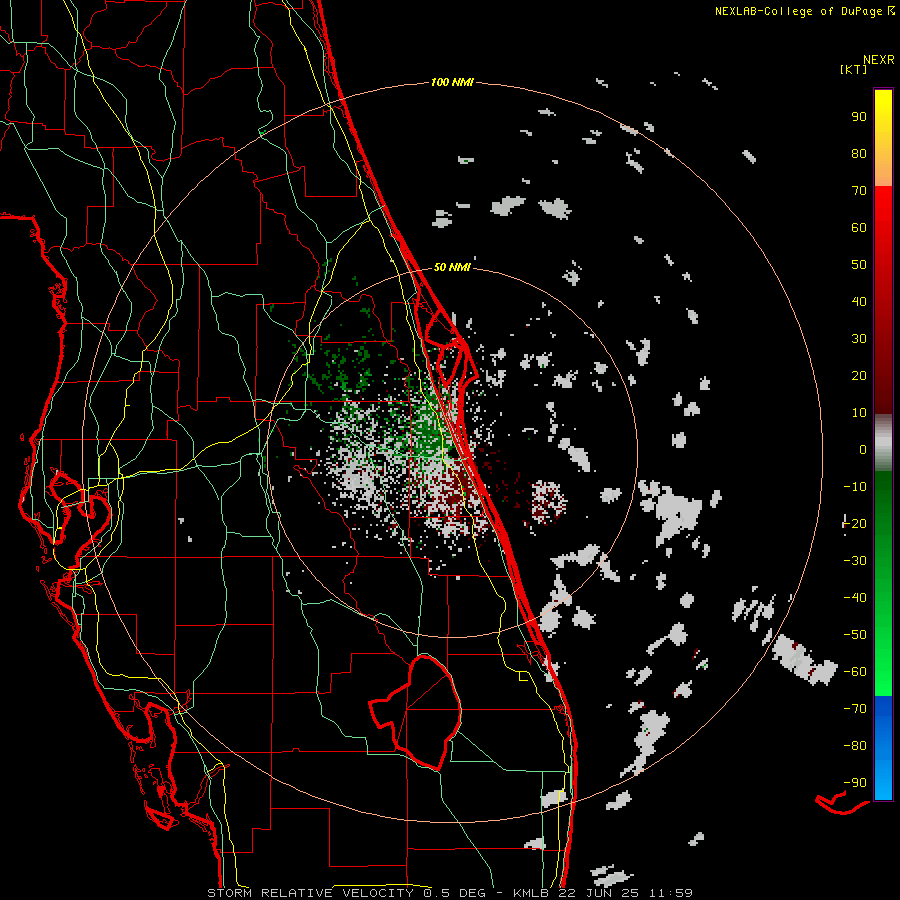
Task: Click the -50 value on velocity scale
Action: tap(855, 634)
